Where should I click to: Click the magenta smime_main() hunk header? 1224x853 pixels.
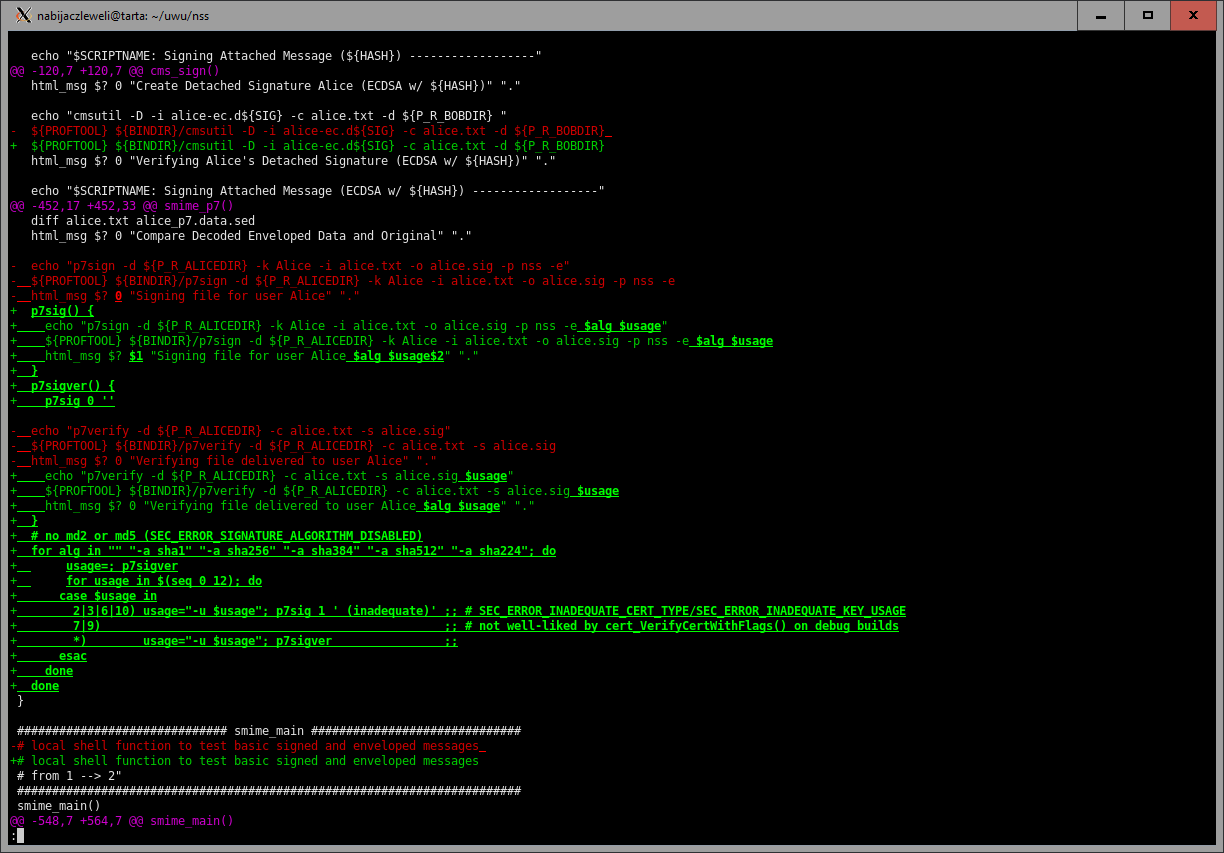pyautogui.click(x=122, y=821)
